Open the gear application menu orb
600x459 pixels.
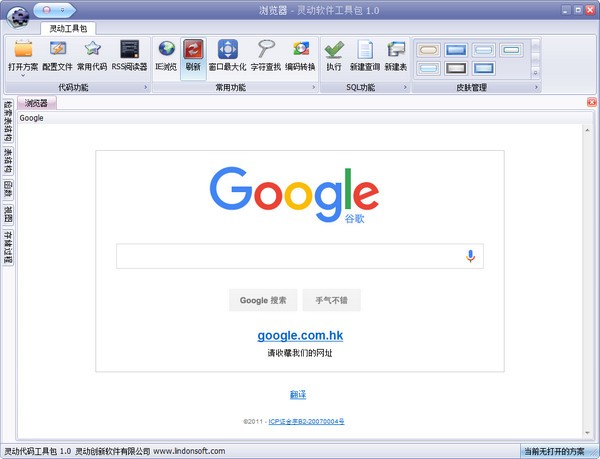(18, 16)
